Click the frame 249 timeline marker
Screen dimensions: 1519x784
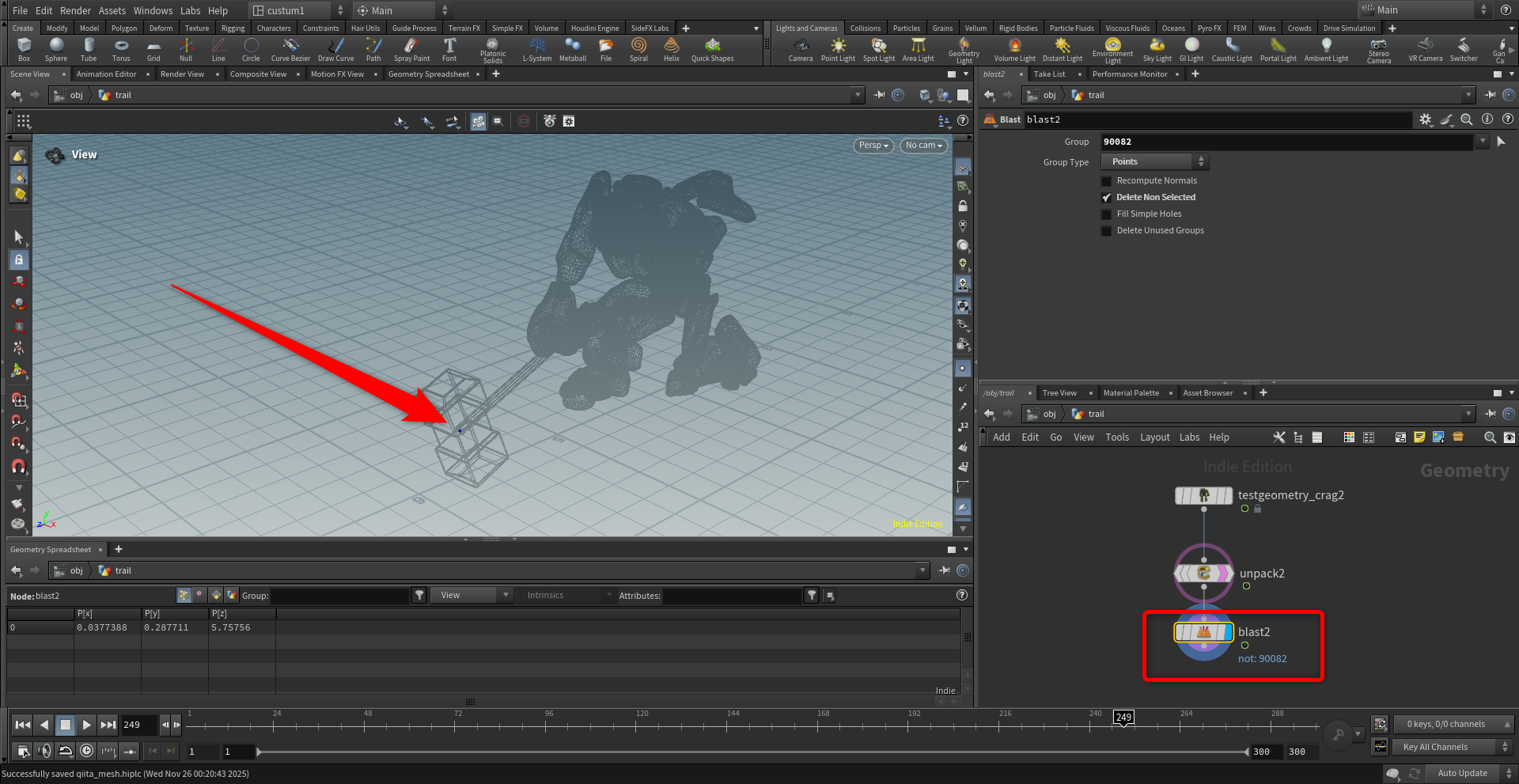coord(1123,718)
